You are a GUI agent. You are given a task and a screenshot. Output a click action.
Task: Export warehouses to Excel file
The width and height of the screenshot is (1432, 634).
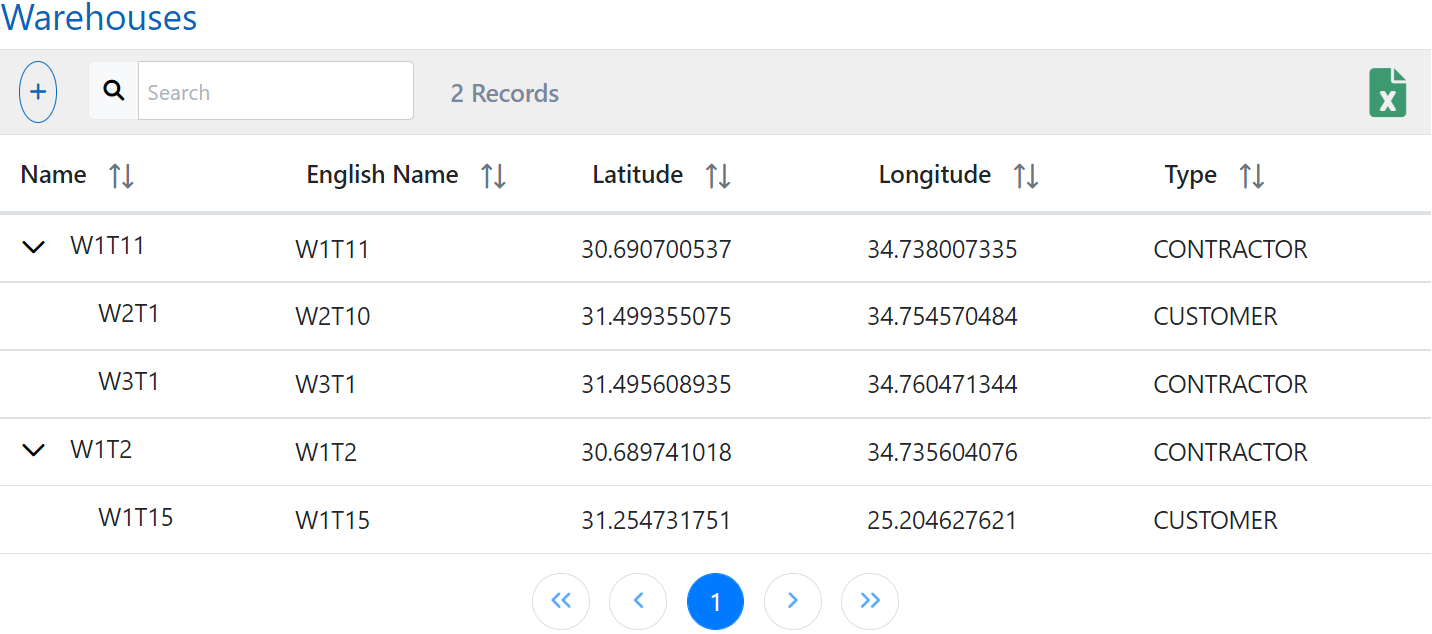tap(1387, 93)
